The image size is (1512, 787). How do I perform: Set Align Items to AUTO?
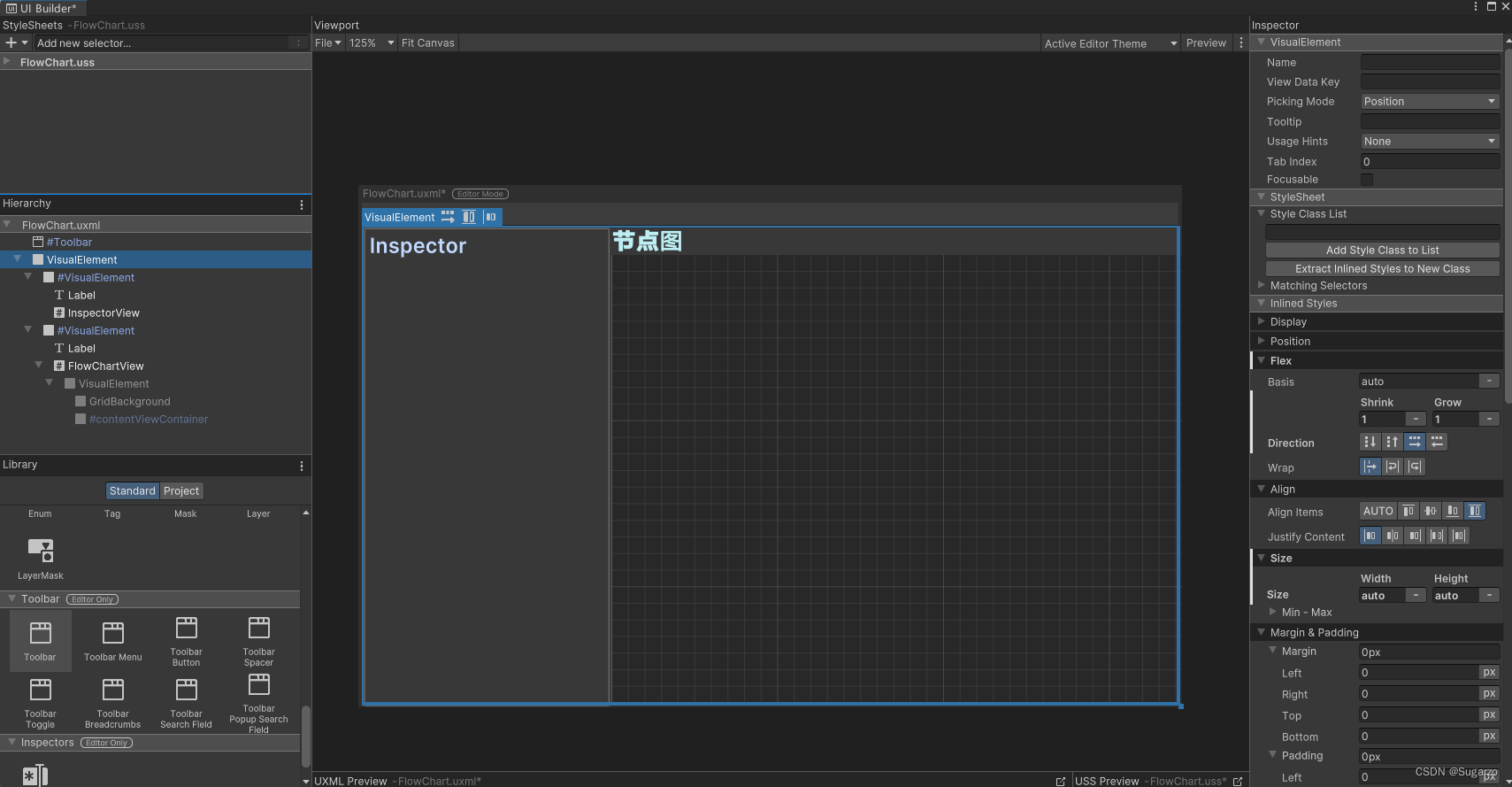[1378, 511]
